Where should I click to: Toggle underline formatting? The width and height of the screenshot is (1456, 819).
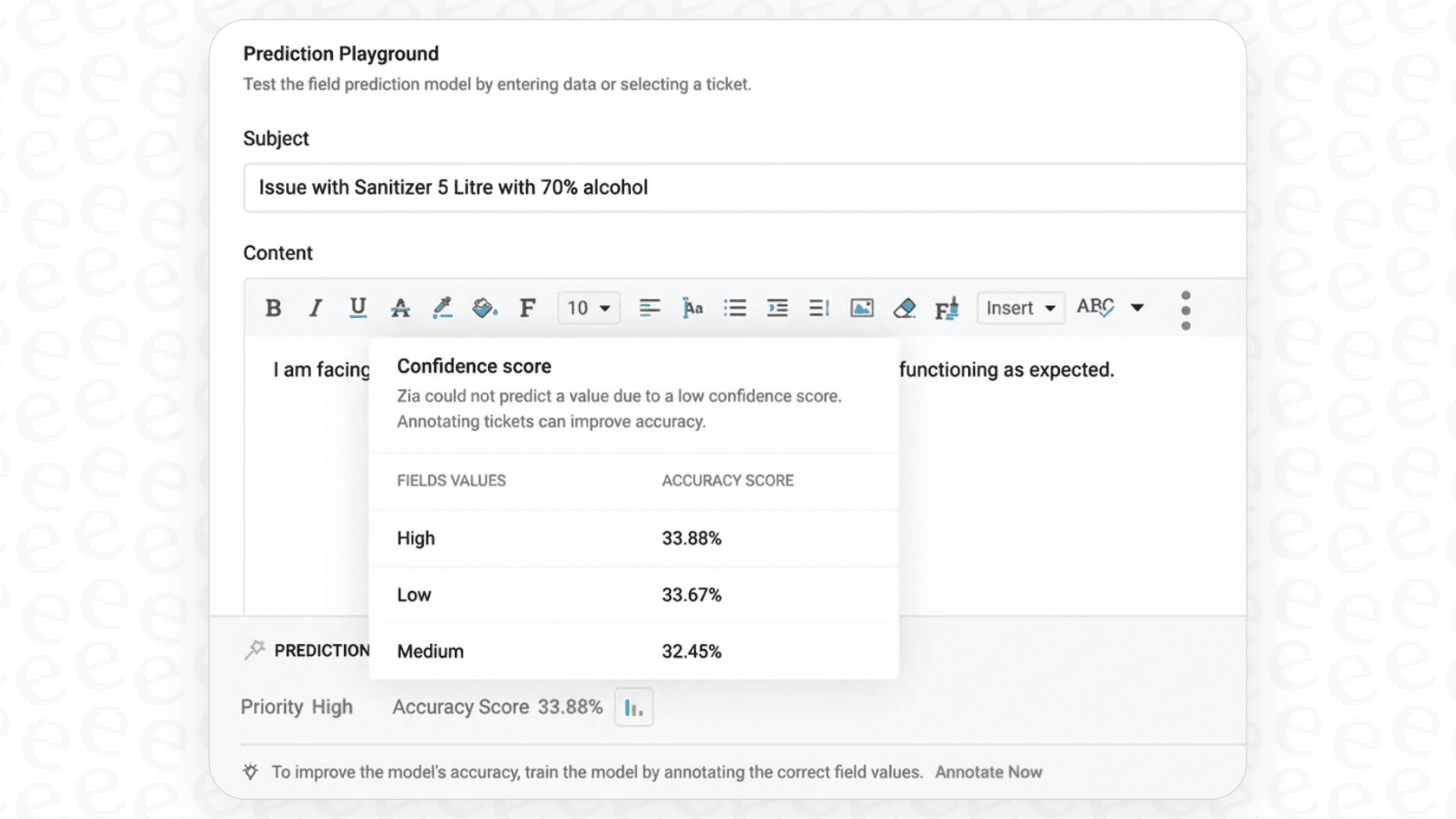click(357, 308)
